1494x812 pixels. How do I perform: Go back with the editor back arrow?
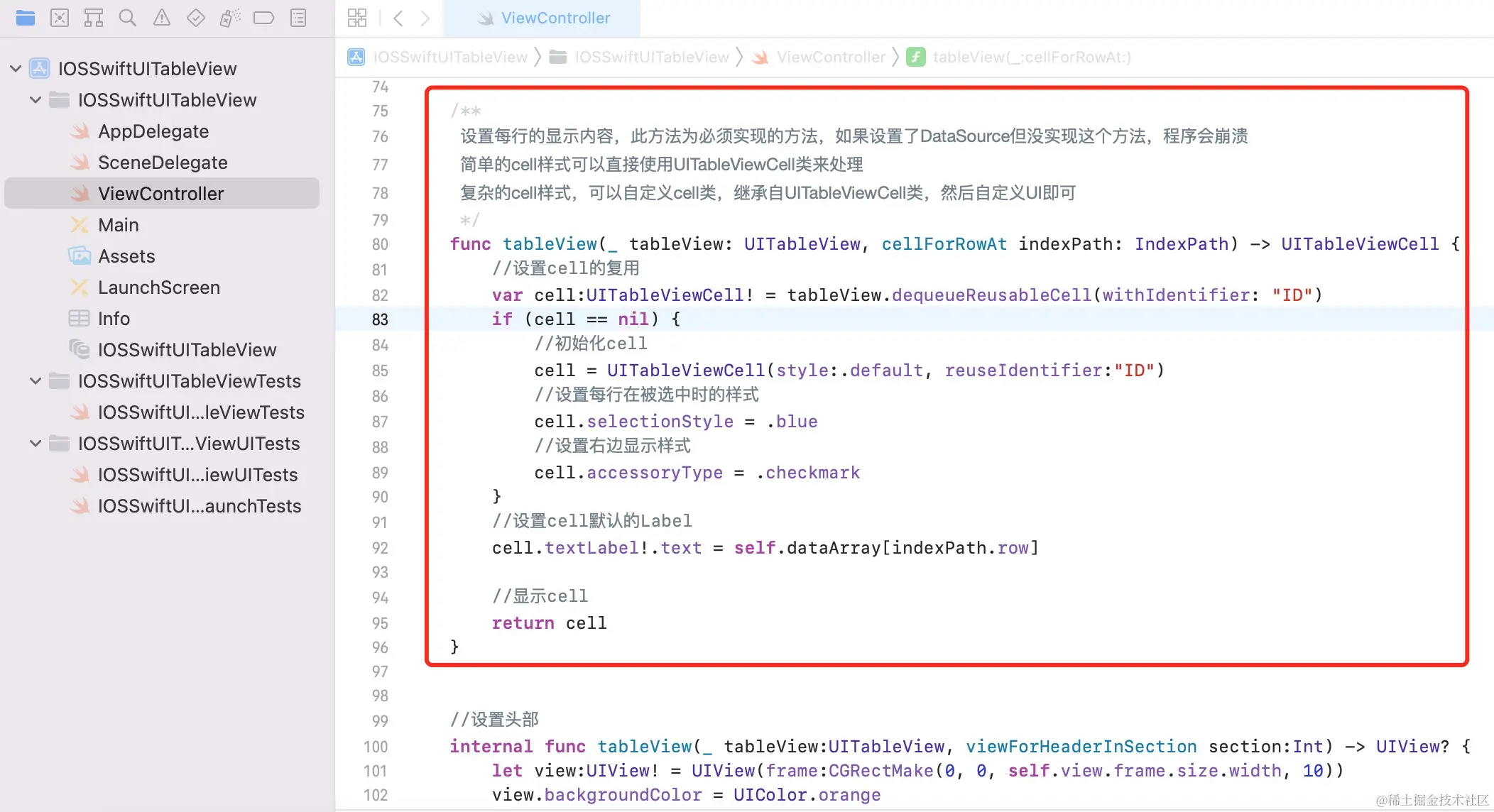[x=398, y=18]
